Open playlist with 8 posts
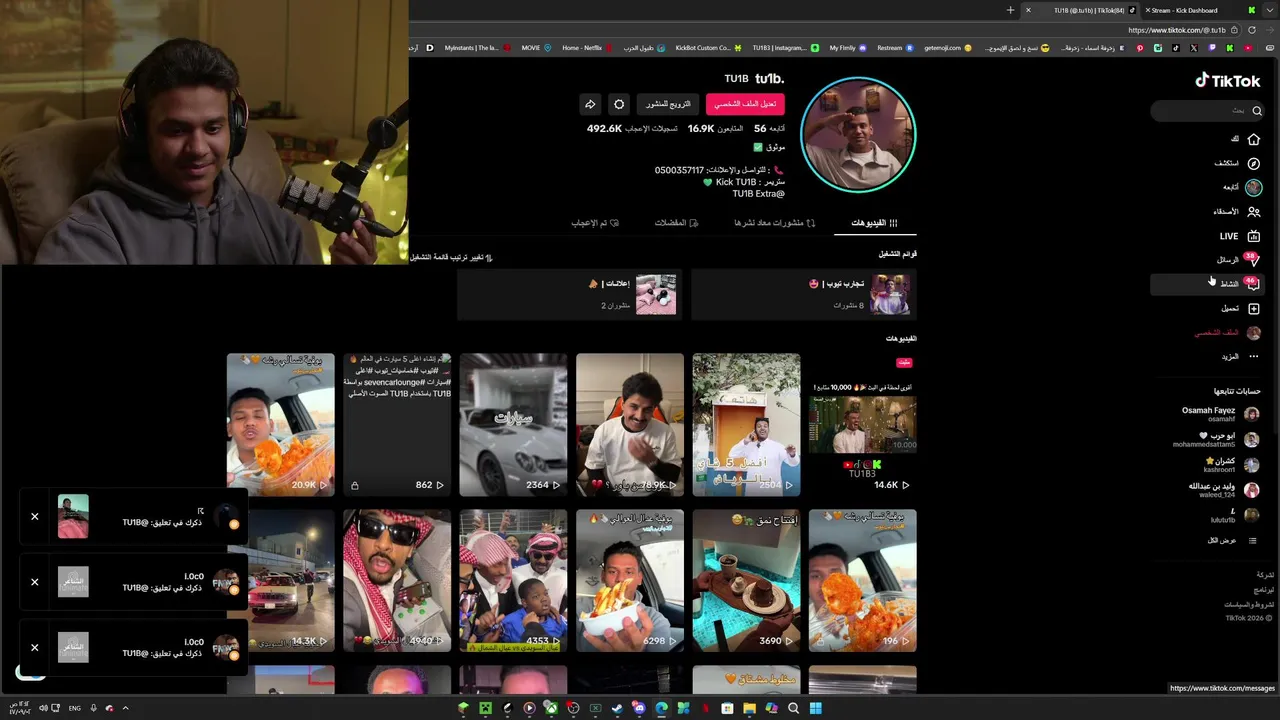The image size is (1280, 720). click(803, 295)
